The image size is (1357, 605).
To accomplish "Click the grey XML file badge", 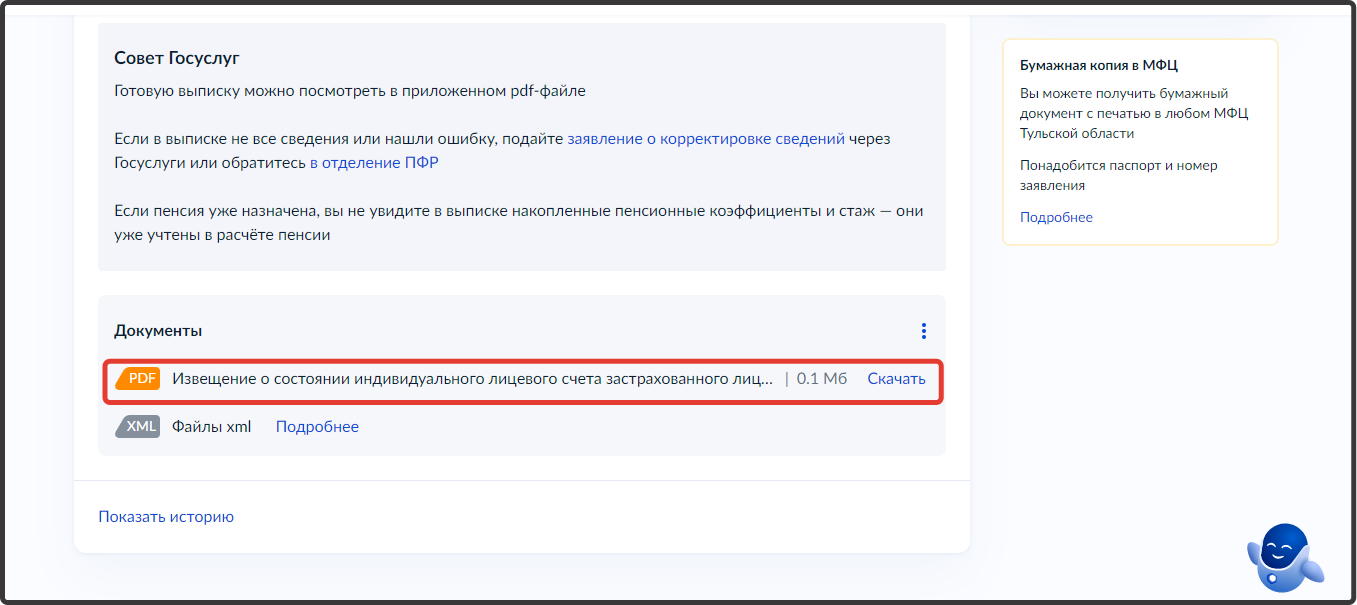I will 138,427.
